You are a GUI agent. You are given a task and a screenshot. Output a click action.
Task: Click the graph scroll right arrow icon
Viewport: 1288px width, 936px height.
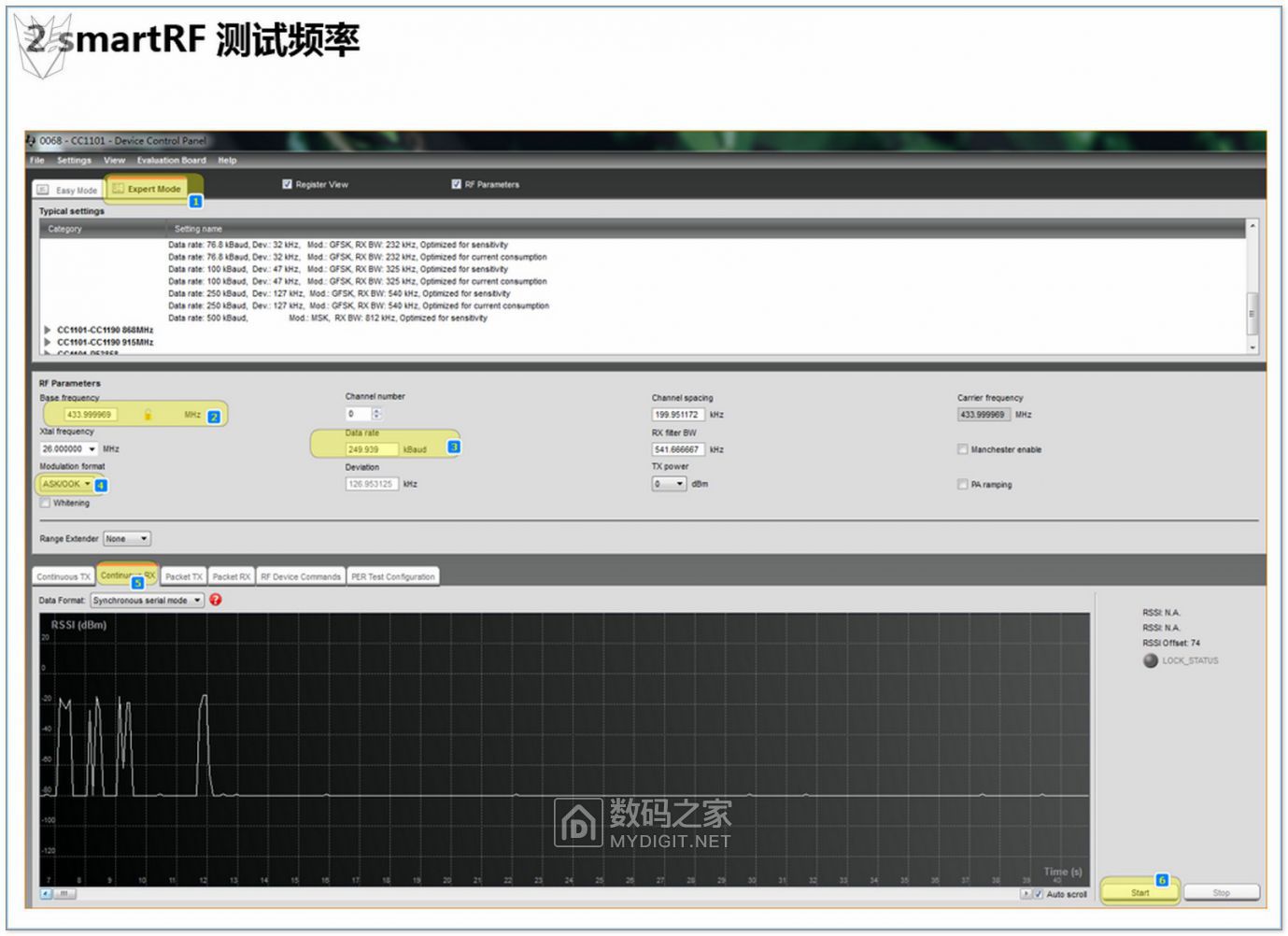point(1025,894)
